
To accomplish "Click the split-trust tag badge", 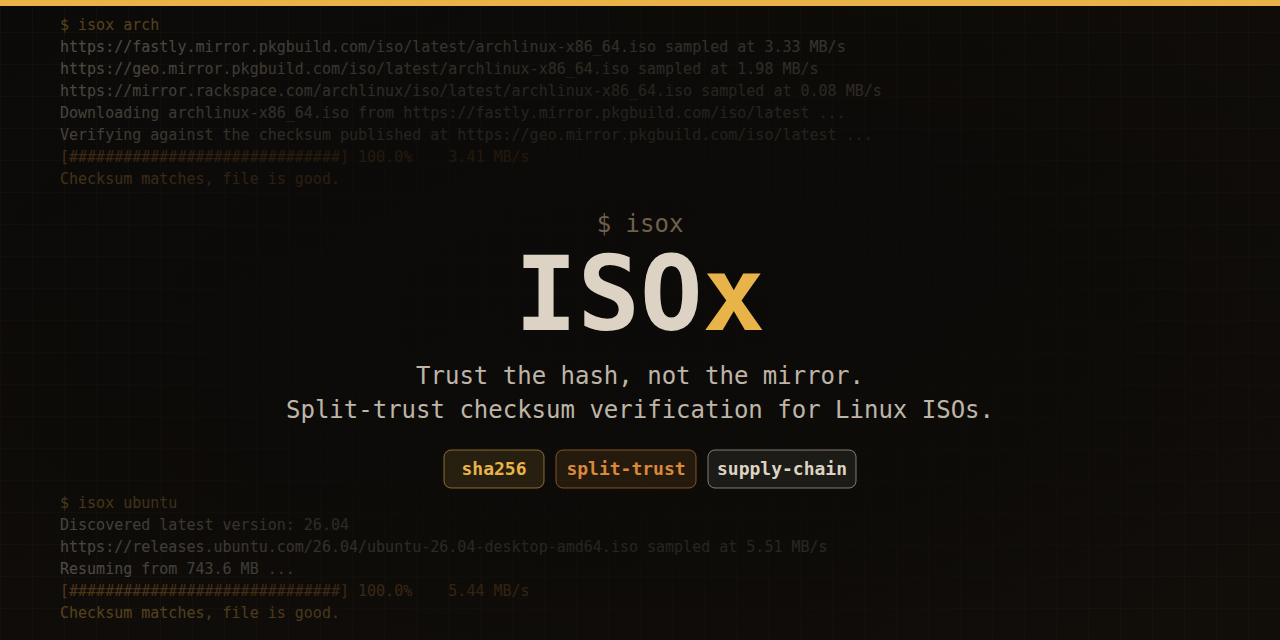I will [626, 469].
